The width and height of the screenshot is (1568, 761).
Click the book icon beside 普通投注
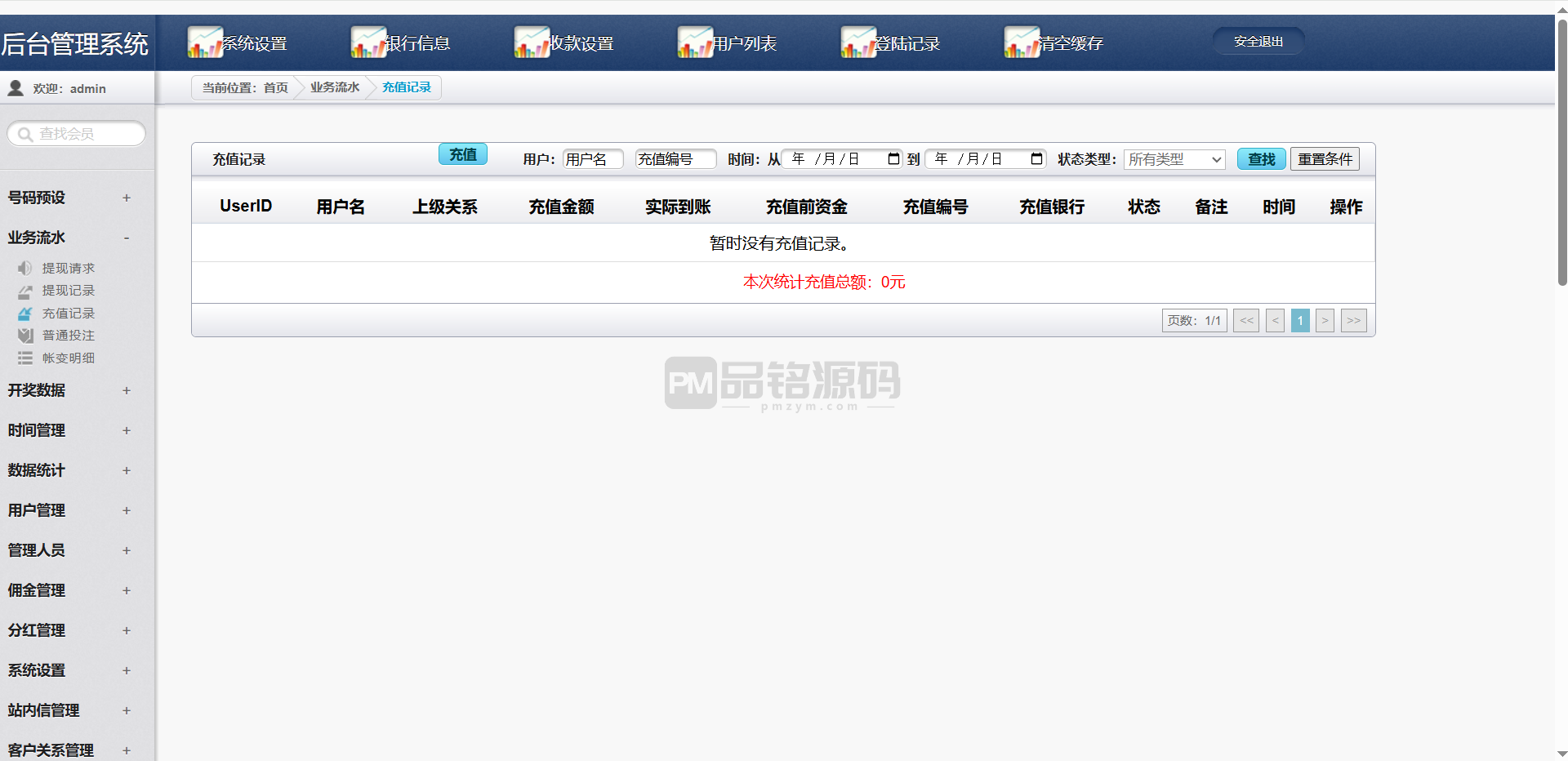pos(25,336)
